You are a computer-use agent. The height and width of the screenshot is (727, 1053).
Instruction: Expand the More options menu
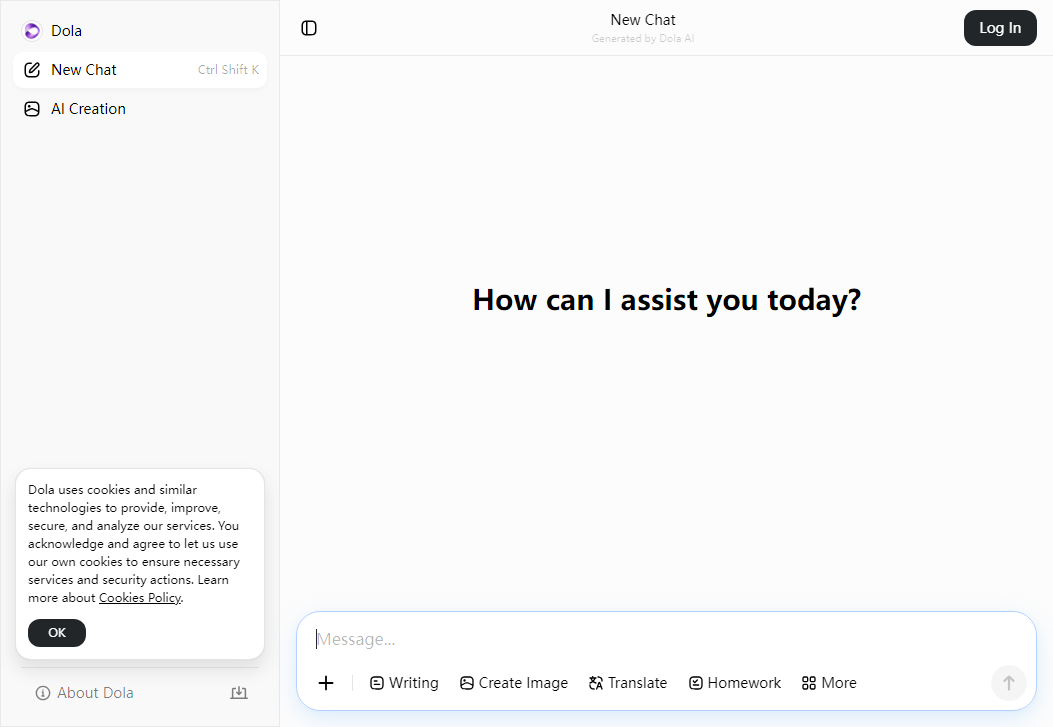click(829, 683)
